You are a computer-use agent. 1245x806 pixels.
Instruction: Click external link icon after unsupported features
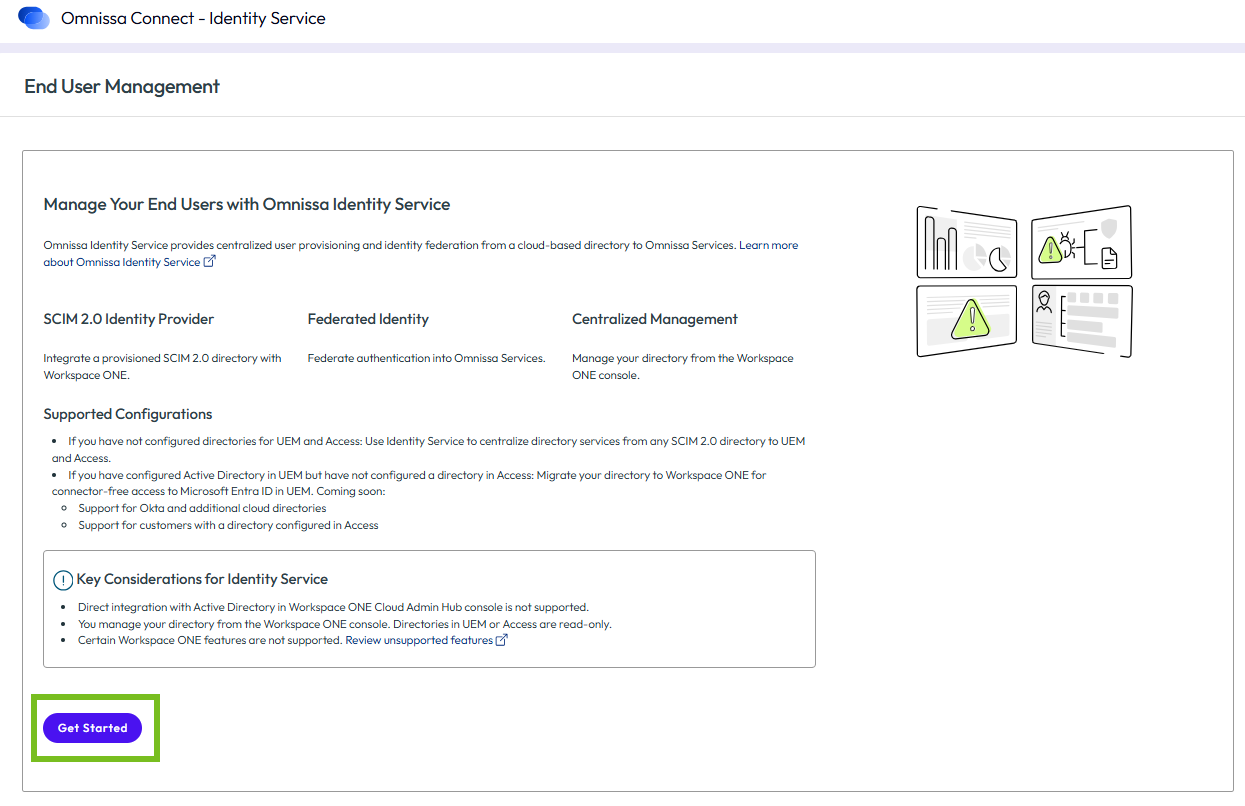502,640
